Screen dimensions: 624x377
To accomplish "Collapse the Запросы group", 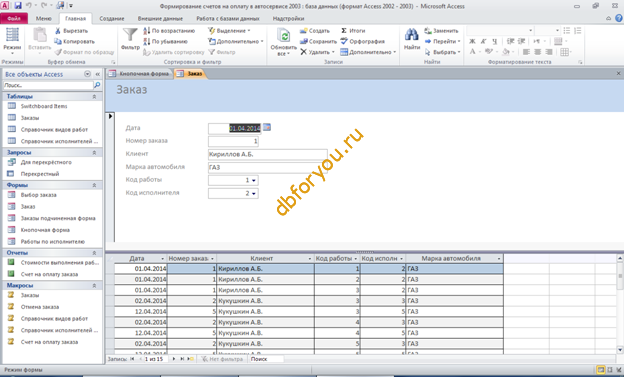I will pyautogui.click(x=94, y=153).
